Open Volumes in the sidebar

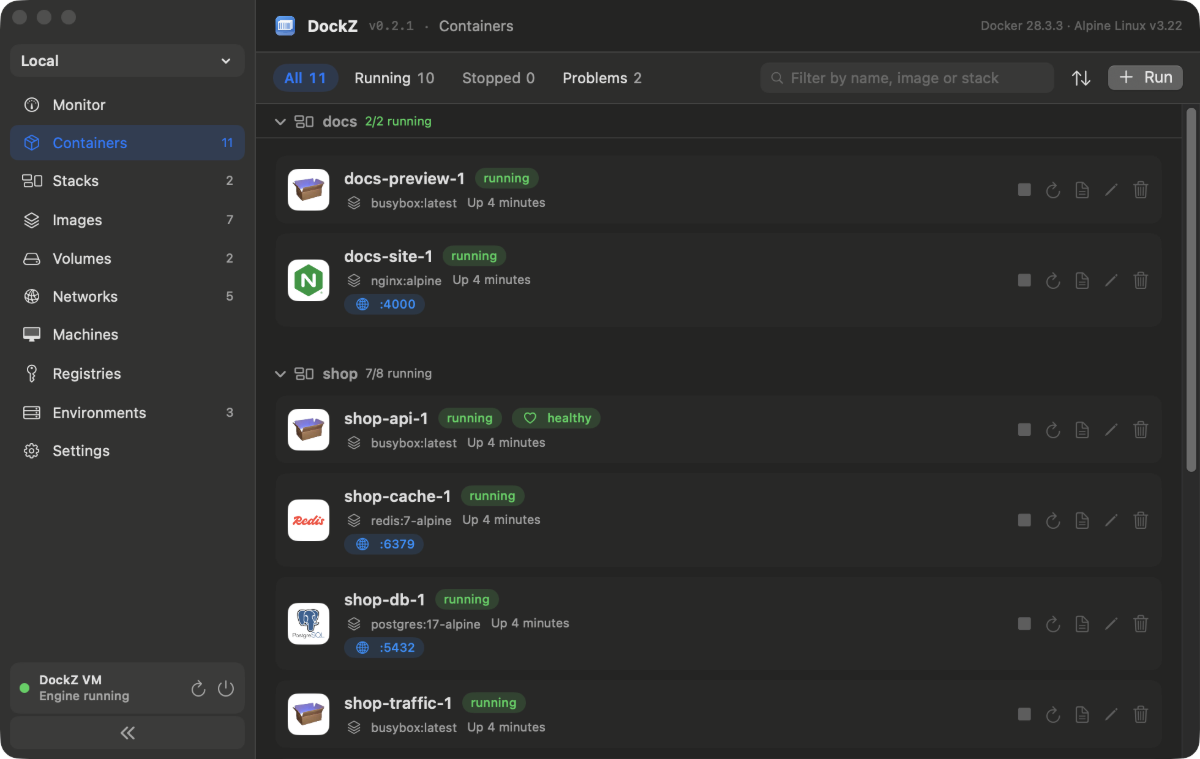tap(127, 258)
